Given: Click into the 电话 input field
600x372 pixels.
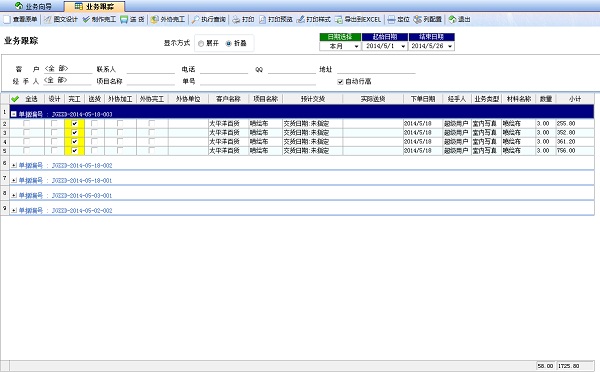Looking at the screenshot, I should click(x=224, y=69).
